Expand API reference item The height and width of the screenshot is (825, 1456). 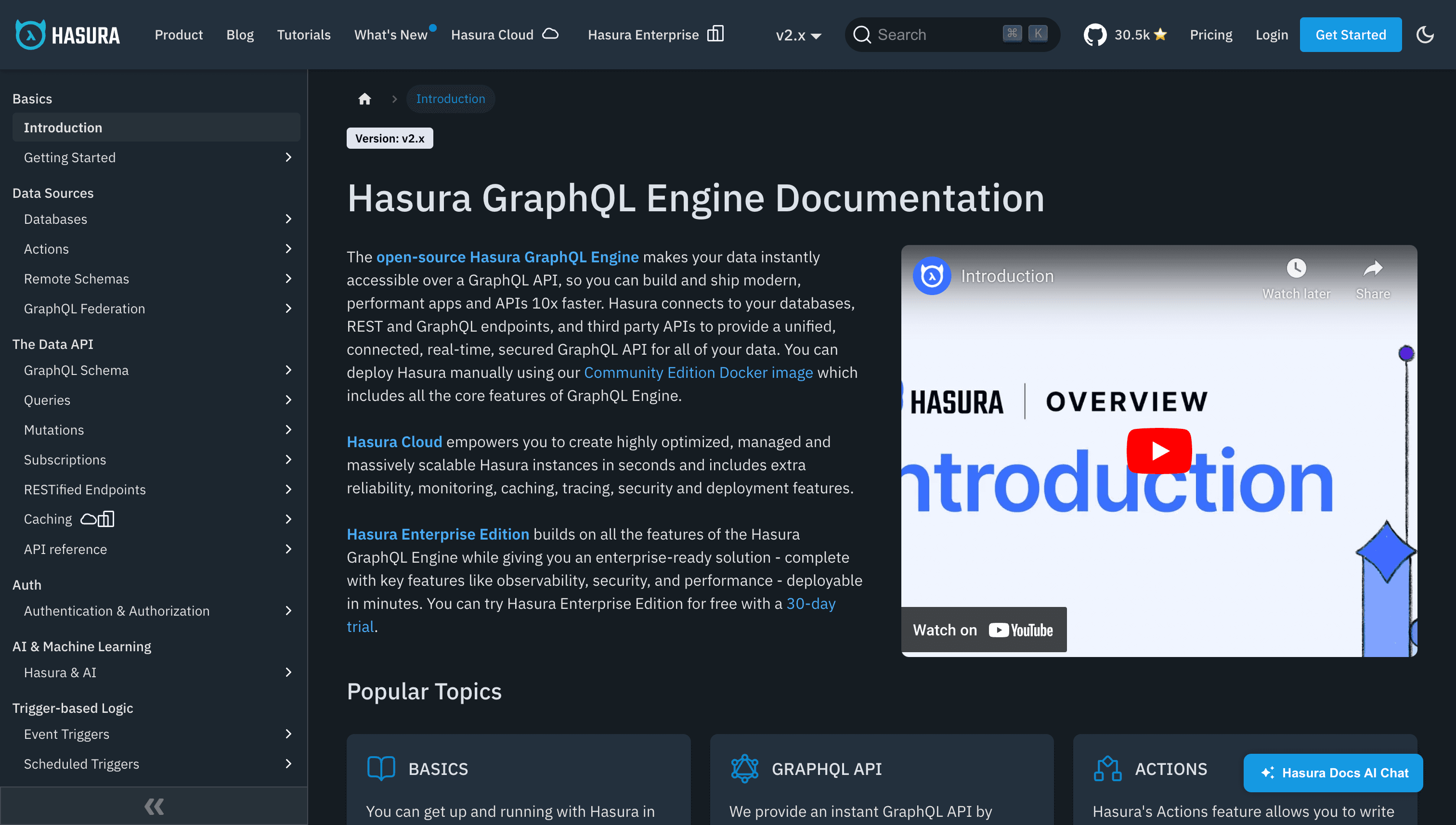click(288, 549)
